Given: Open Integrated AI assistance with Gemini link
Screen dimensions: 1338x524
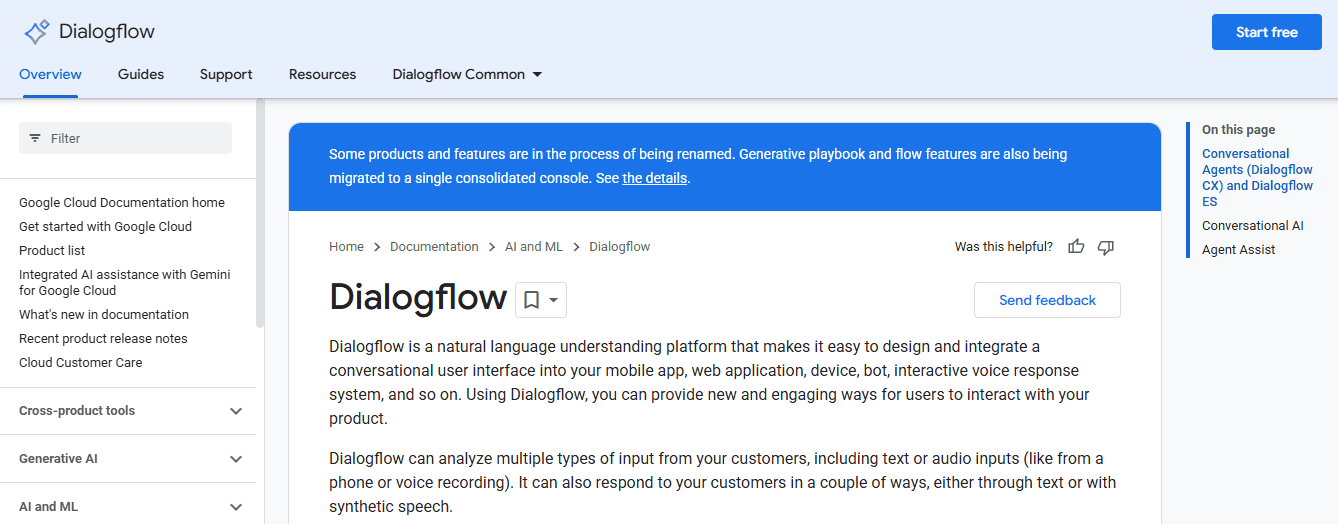Looking at the screenshot, I should point(125,282).
